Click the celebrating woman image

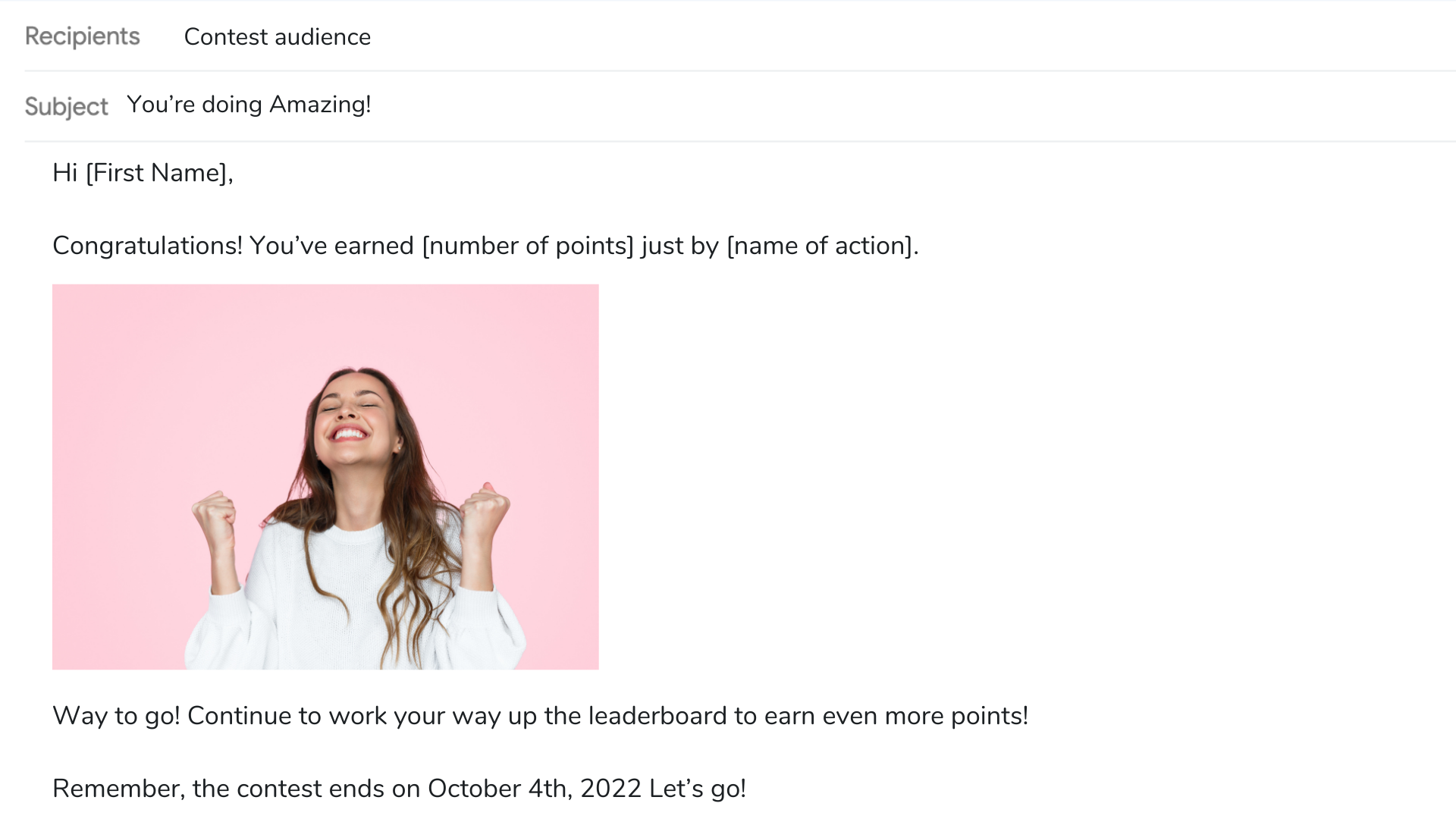(x=325, y=477)
